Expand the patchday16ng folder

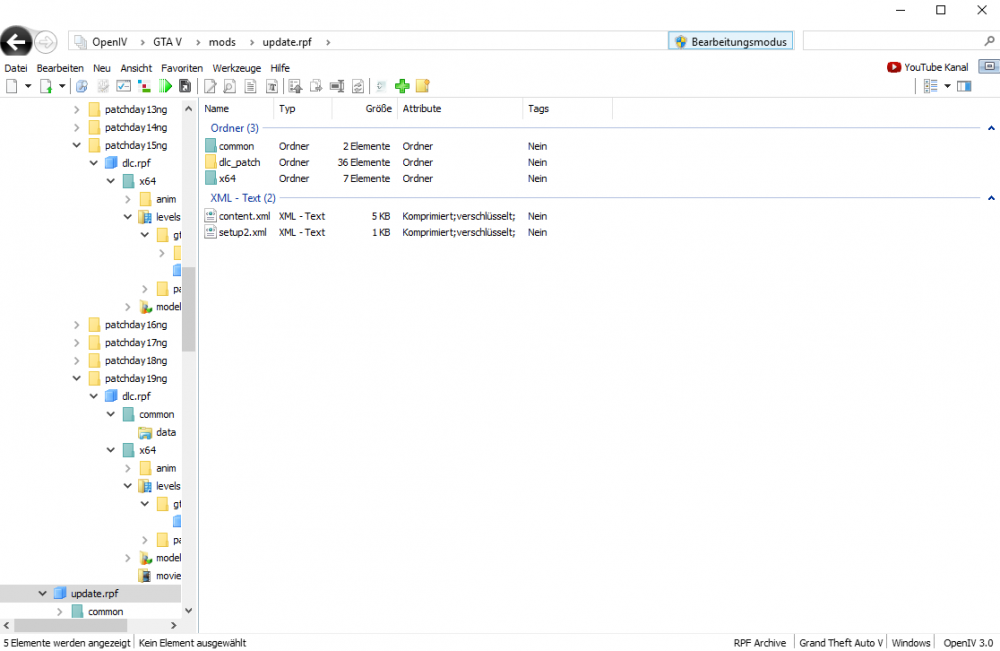pos(76,324)
